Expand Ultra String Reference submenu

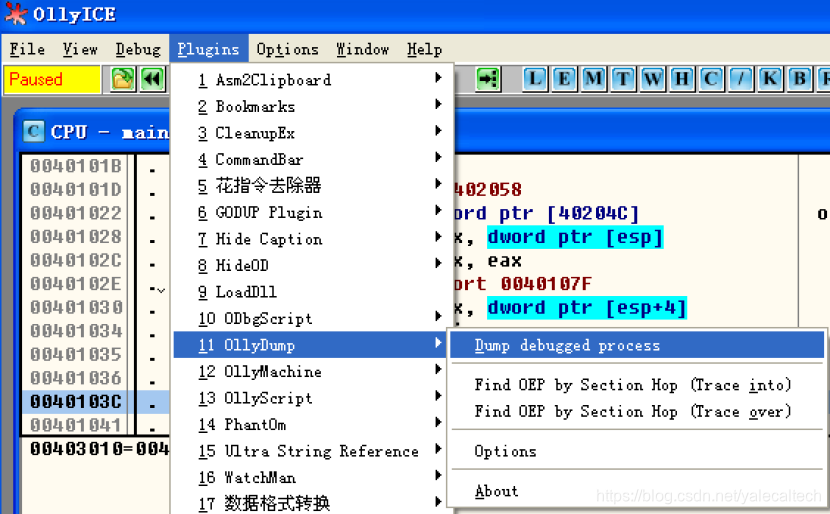pos(313,450)
